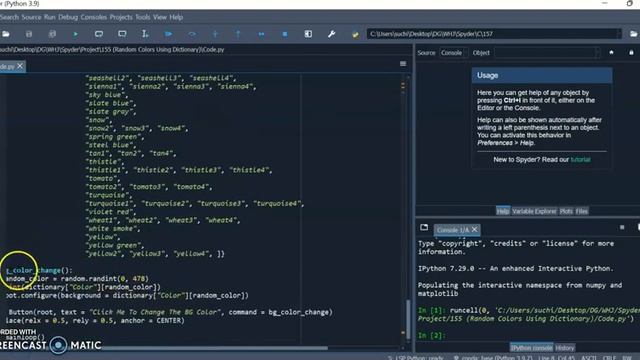Click bg_color_change after command in Button line
This screenshot has height=360, width=640.
(299, 312)
